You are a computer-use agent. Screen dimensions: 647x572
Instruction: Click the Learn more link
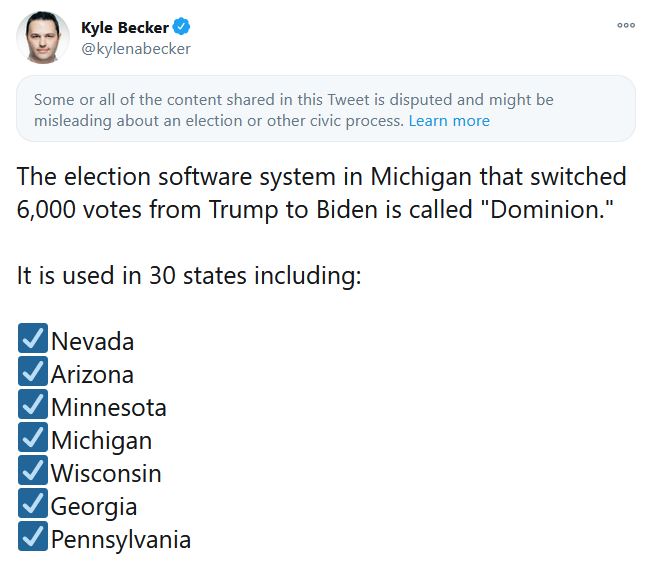click(449, 121)
